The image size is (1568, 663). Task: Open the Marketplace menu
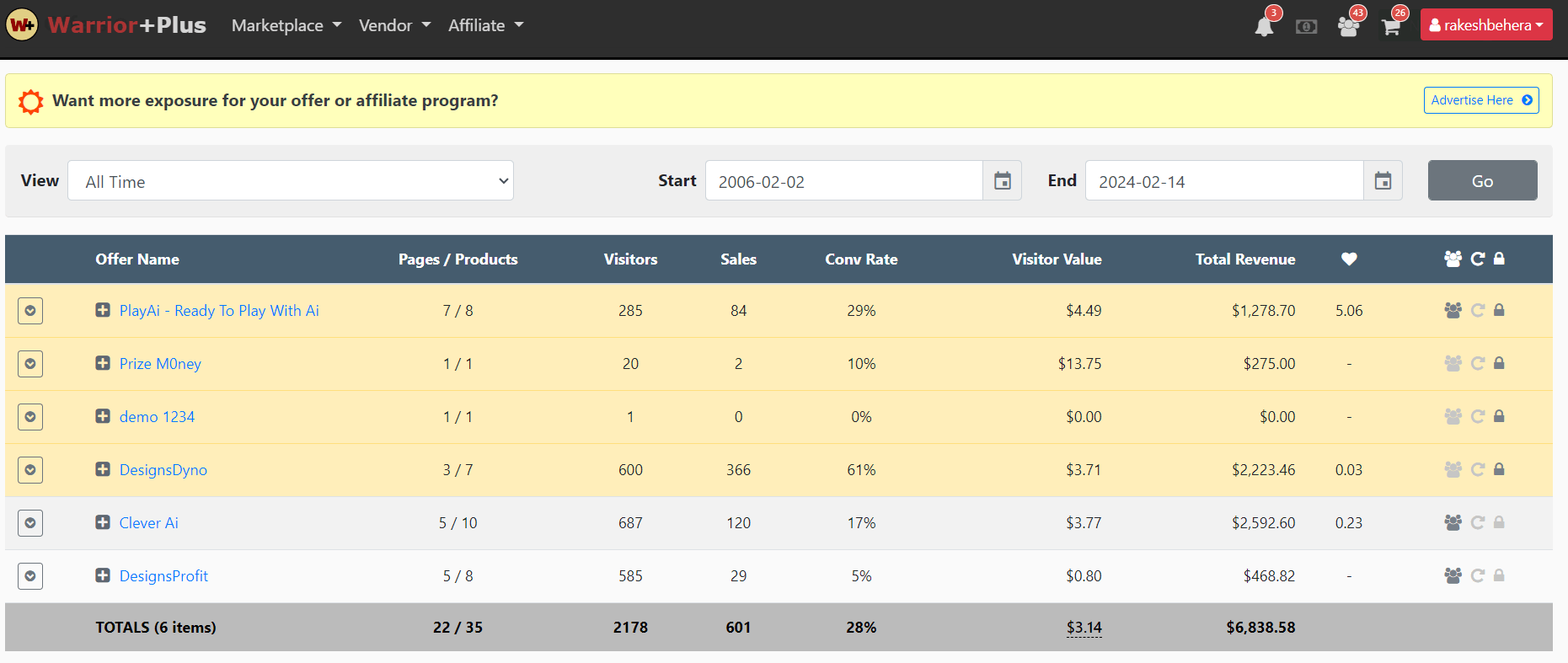point(286,25)
